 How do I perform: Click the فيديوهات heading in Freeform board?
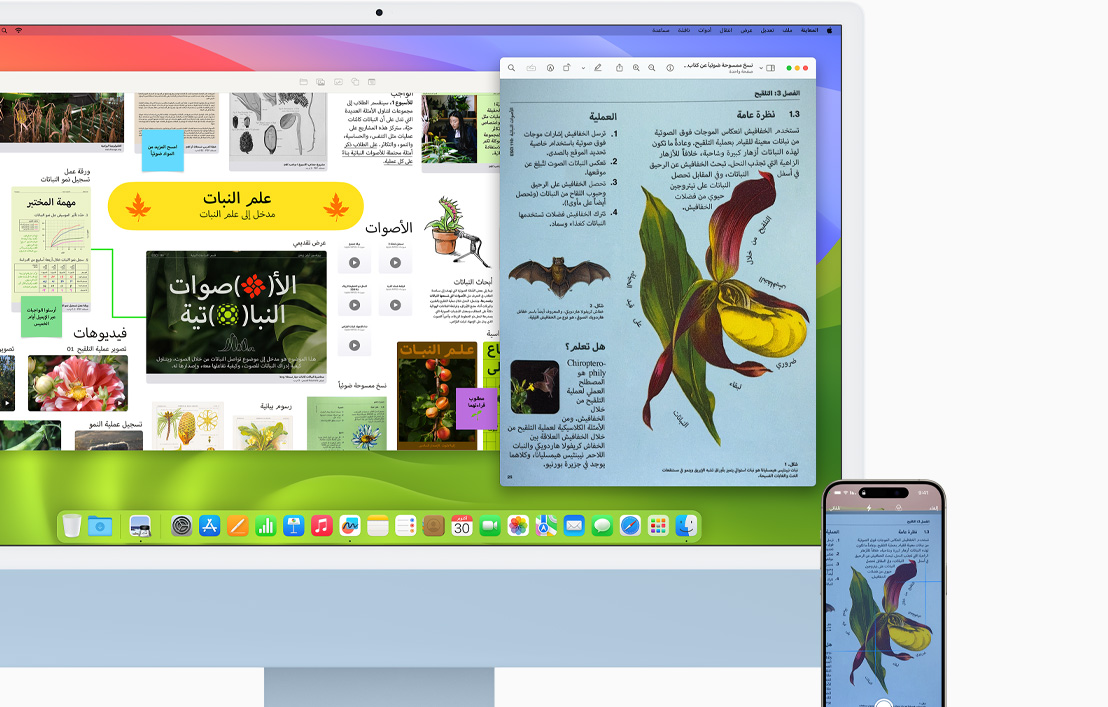(x=100, y=333)
